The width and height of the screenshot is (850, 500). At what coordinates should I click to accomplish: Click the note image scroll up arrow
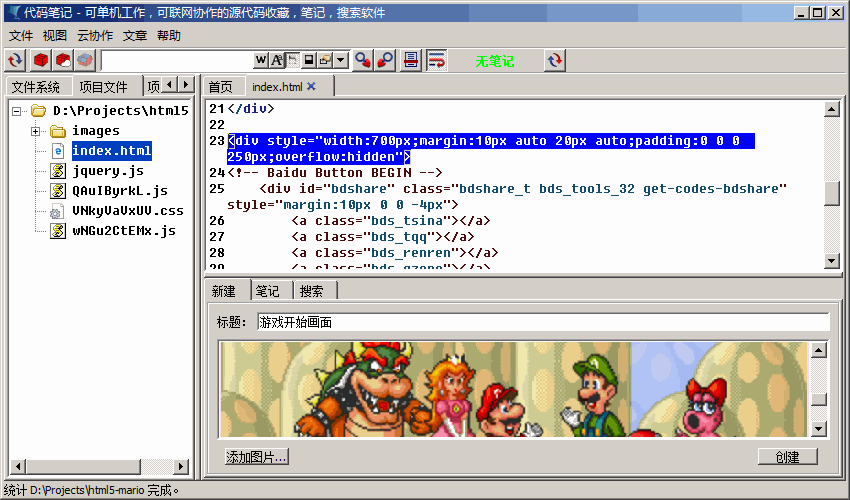tap(819, 350)
